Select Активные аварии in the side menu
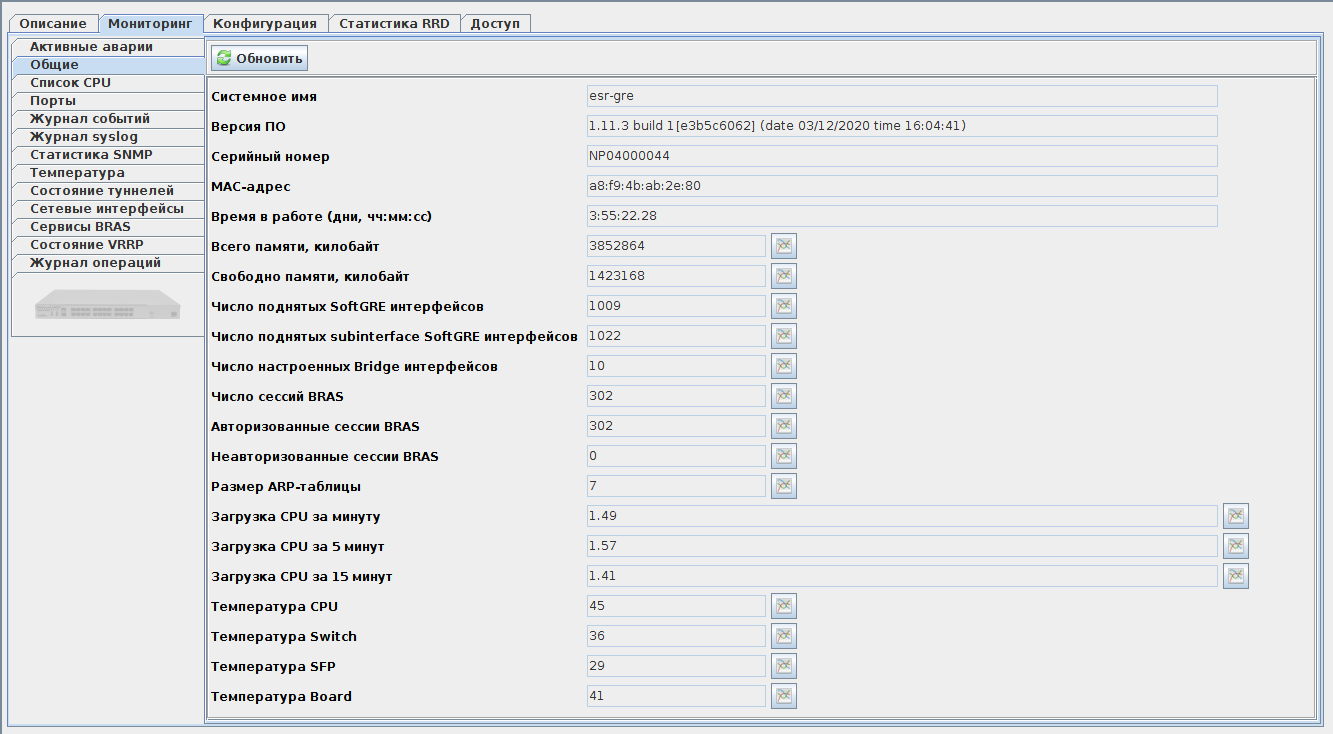The width and height of the screenshot is (1333, 734). pos(91,47)
